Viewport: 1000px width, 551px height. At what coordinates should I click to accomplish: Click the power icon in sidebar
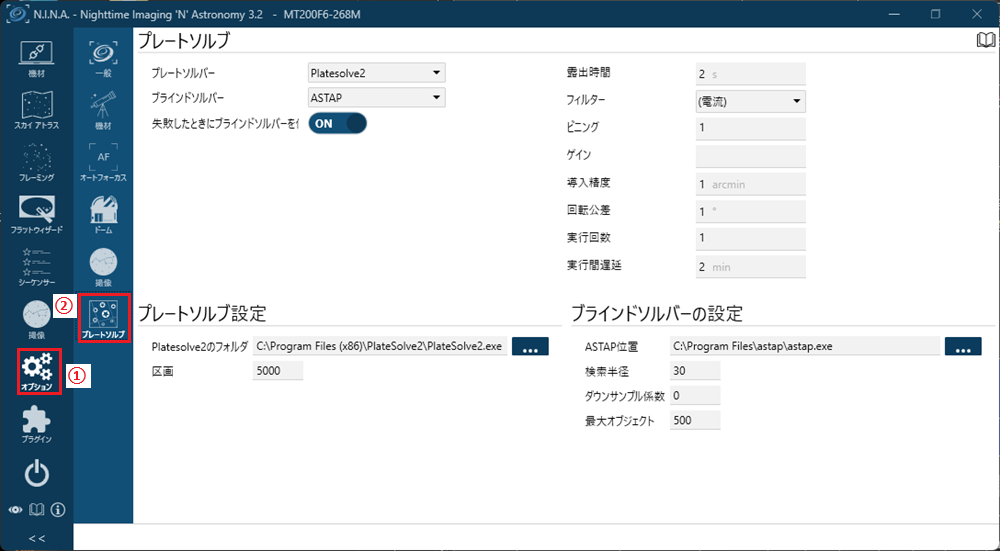tap(37, 474)
